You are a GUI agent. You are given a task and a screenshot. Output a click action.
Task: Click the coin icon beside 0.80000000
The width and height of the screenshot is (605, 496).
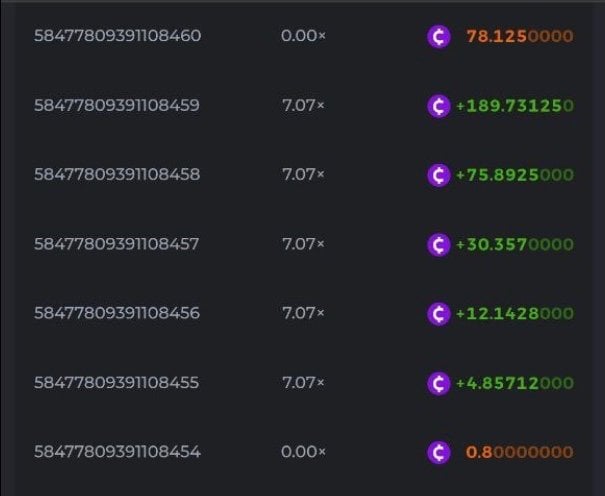point(437,452)
